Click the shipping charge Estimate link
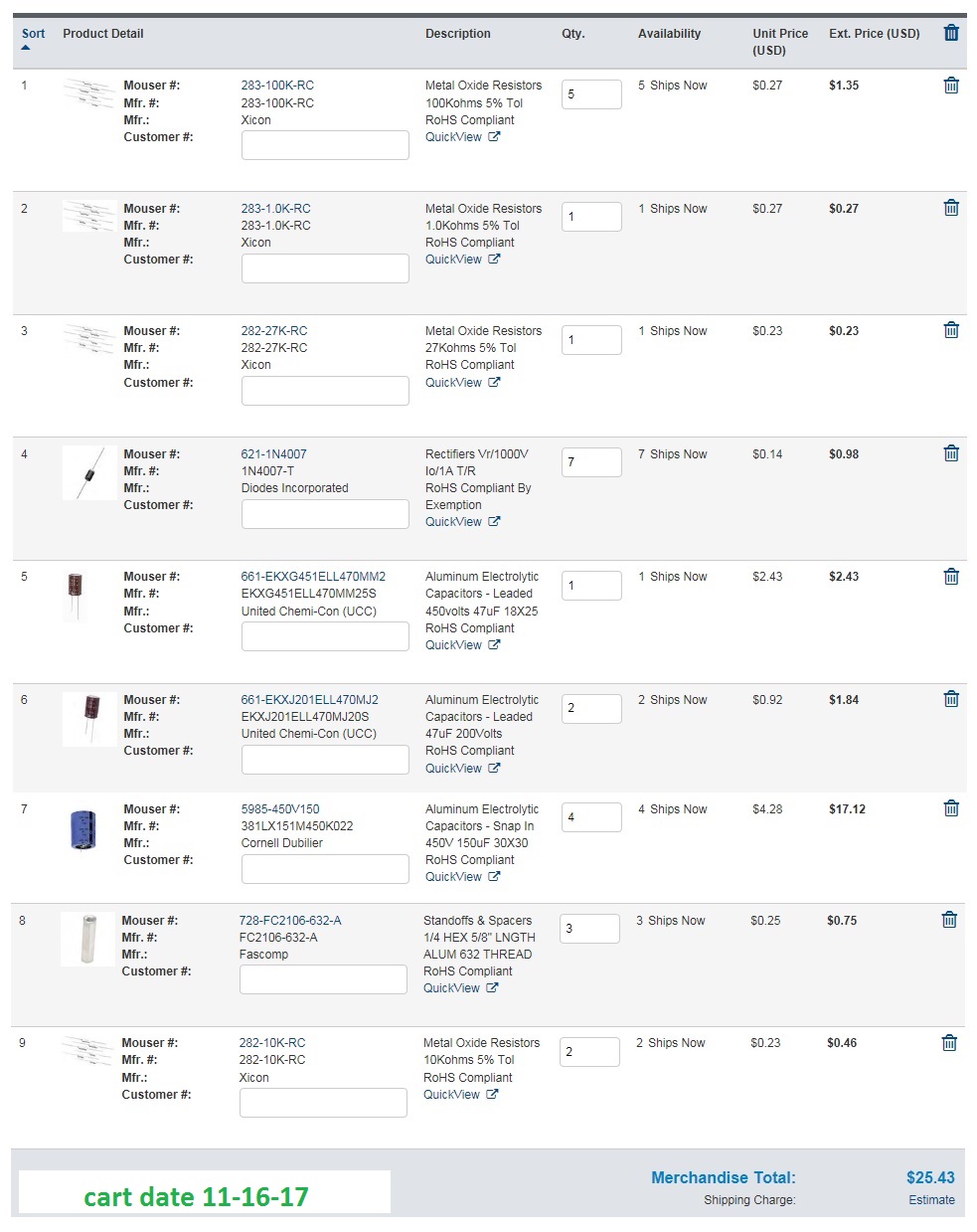 point(931,1200)
